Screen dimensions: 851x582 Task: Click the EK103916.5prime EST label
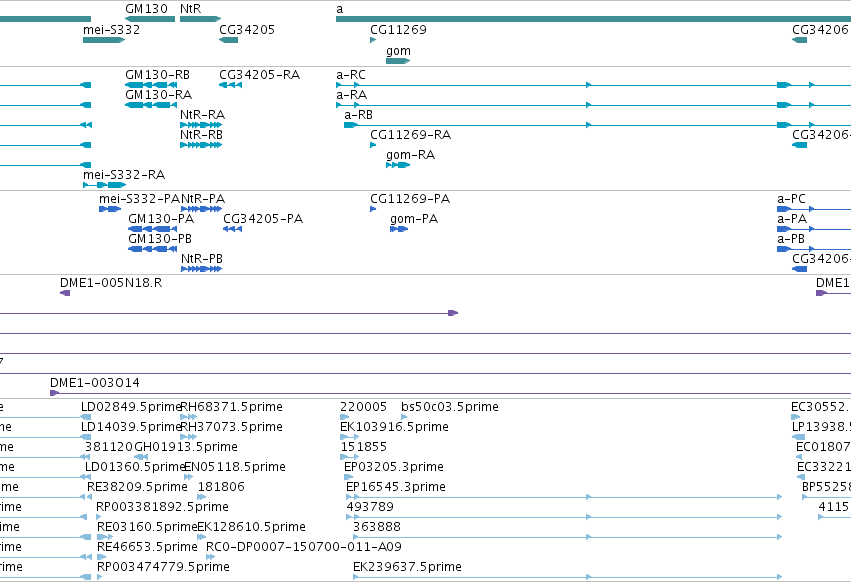pos(395,427)
